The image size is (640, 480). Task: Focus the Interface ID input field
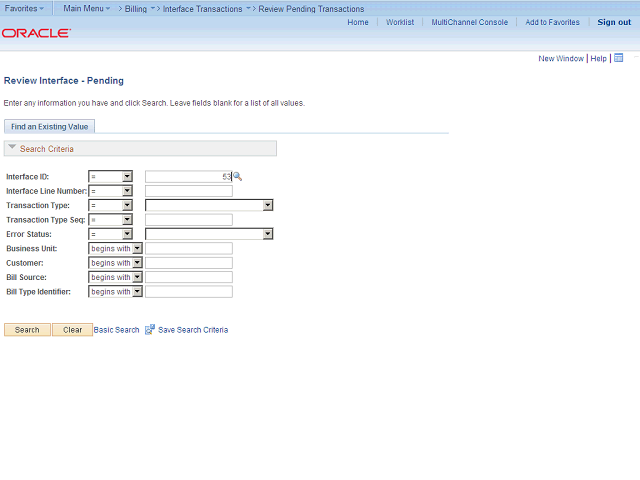[189, 176]
